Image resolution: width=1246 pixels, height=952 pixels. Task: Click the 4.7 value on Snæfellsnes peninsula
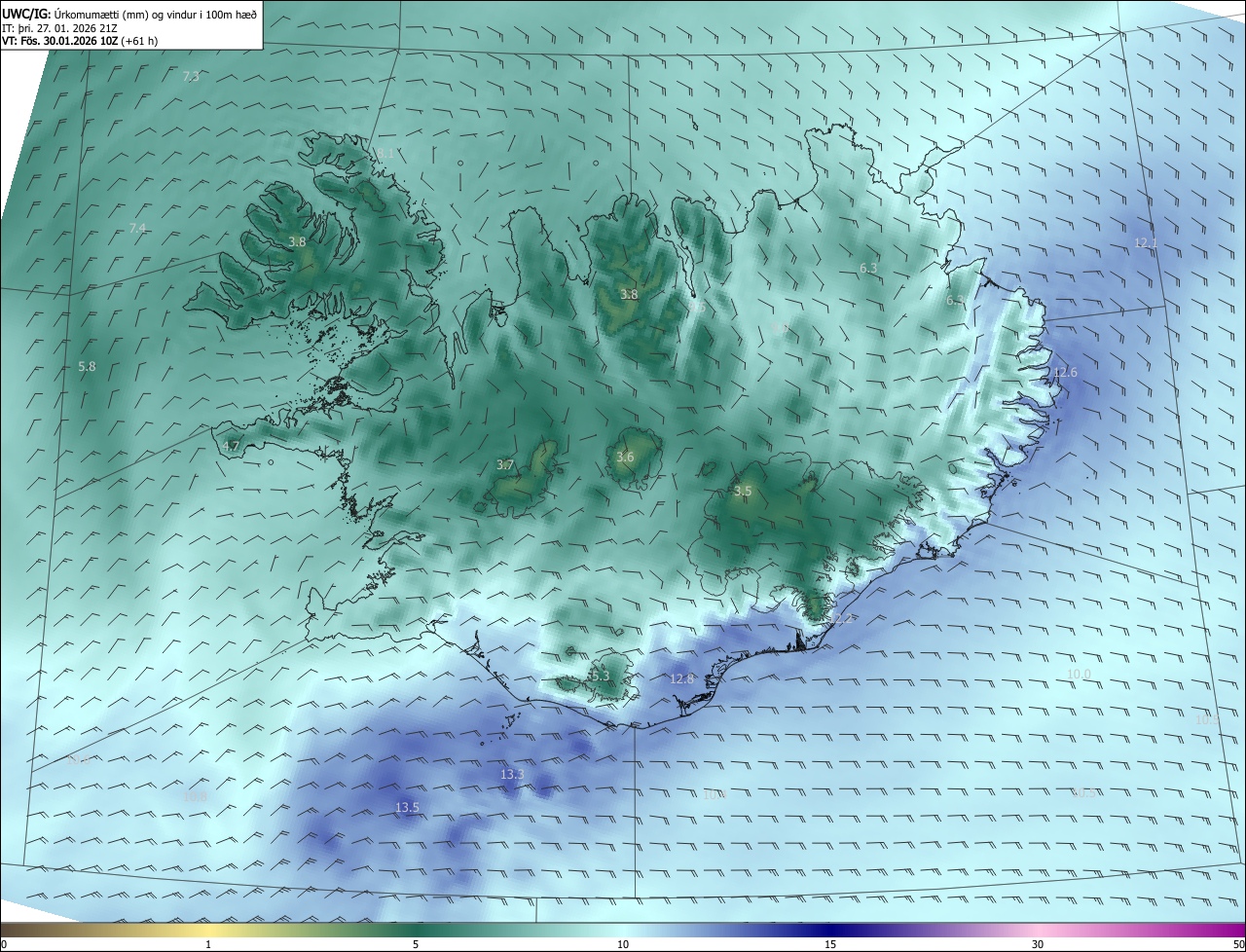[x=231, y=446]
